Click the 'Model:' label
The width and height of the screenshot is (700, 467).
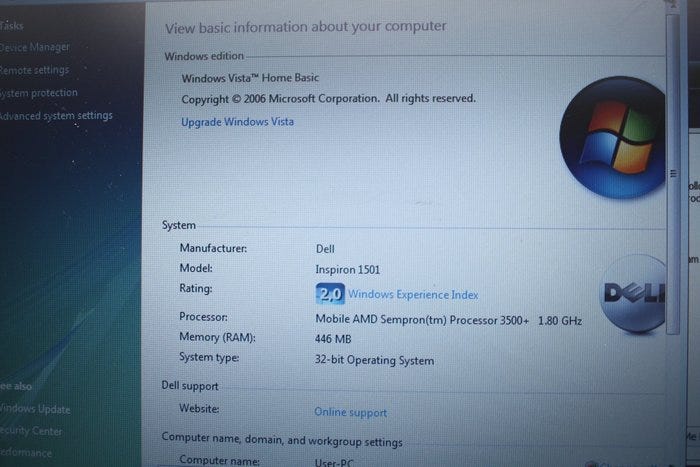click(196, 268)
